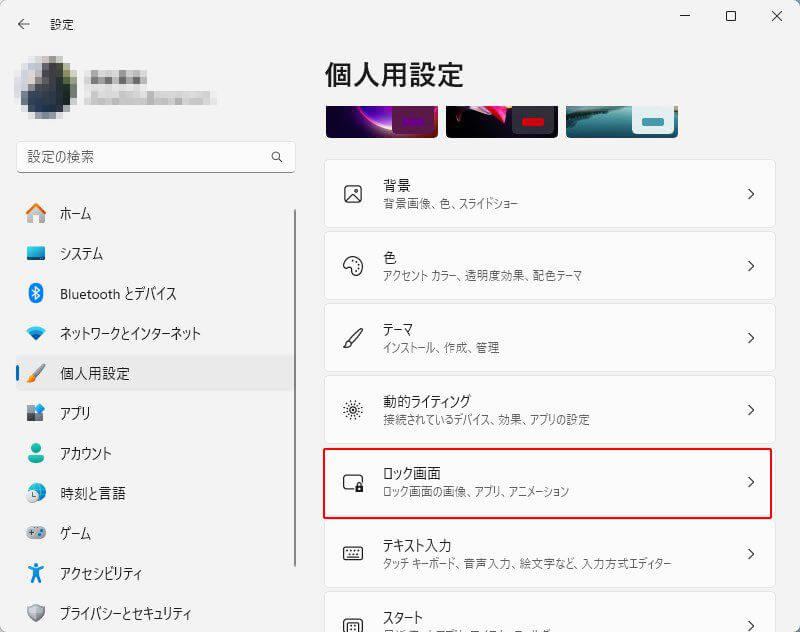Click the Apps icon in sidebar
The image size is (800, 632).
36,413
